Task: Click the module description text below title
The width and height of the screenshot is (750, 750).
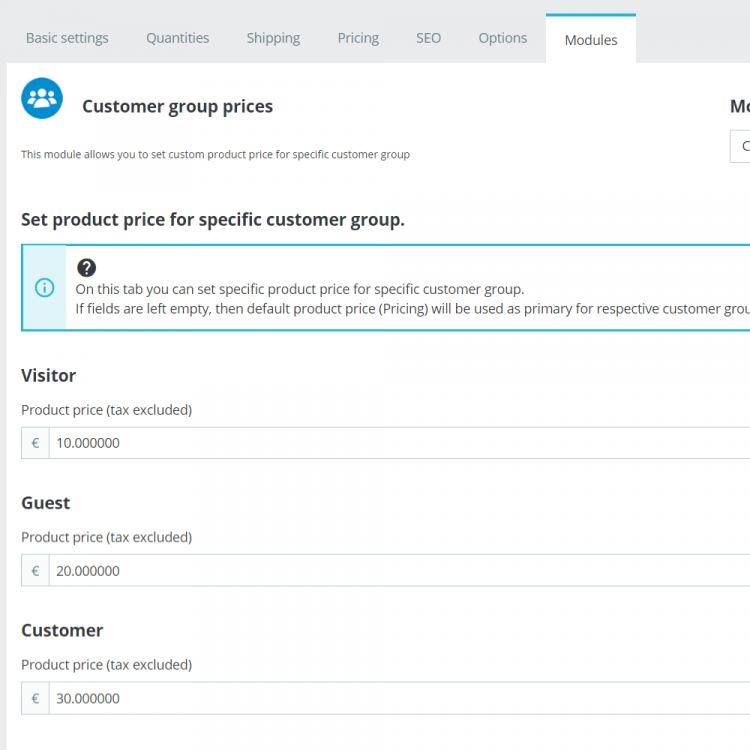Action: pyautogui.click(x=215, y=155)
